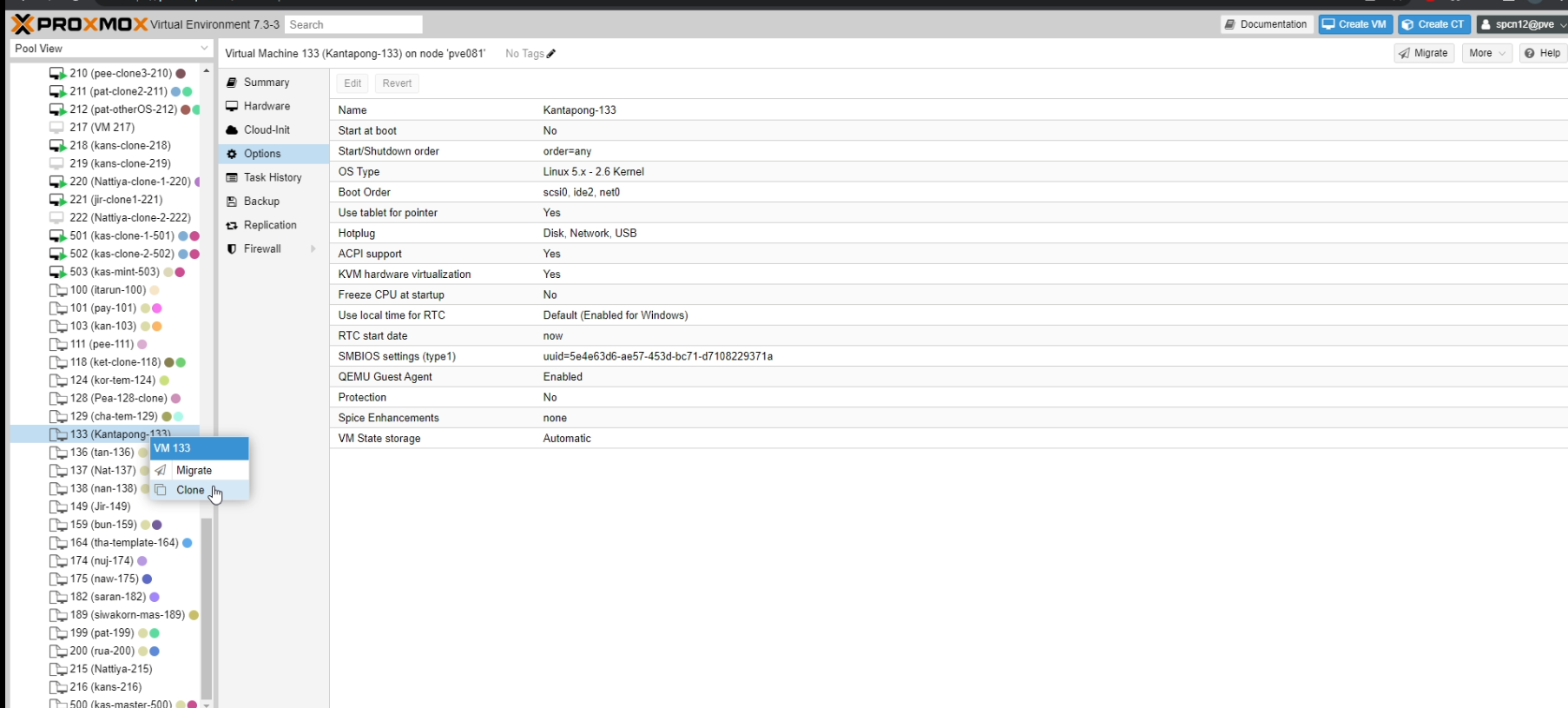
Task: Open the Replication arrows icon
Action: click(232, 225)
